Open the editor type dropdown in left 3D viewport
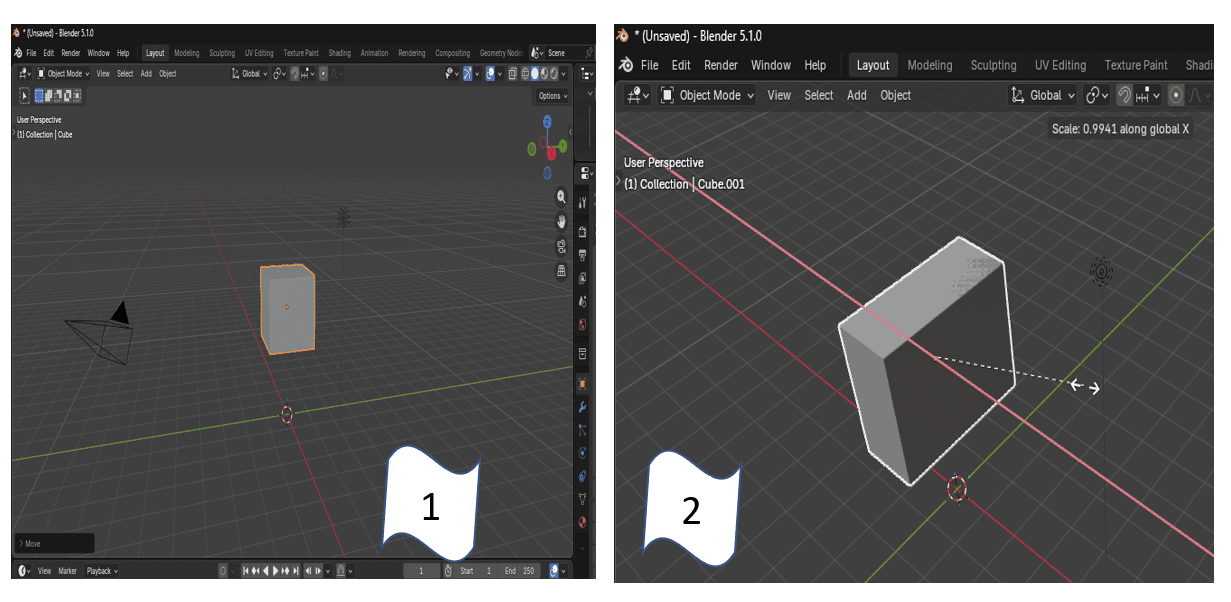This screenshot has width=1231, height=602. tap(25, 73)
